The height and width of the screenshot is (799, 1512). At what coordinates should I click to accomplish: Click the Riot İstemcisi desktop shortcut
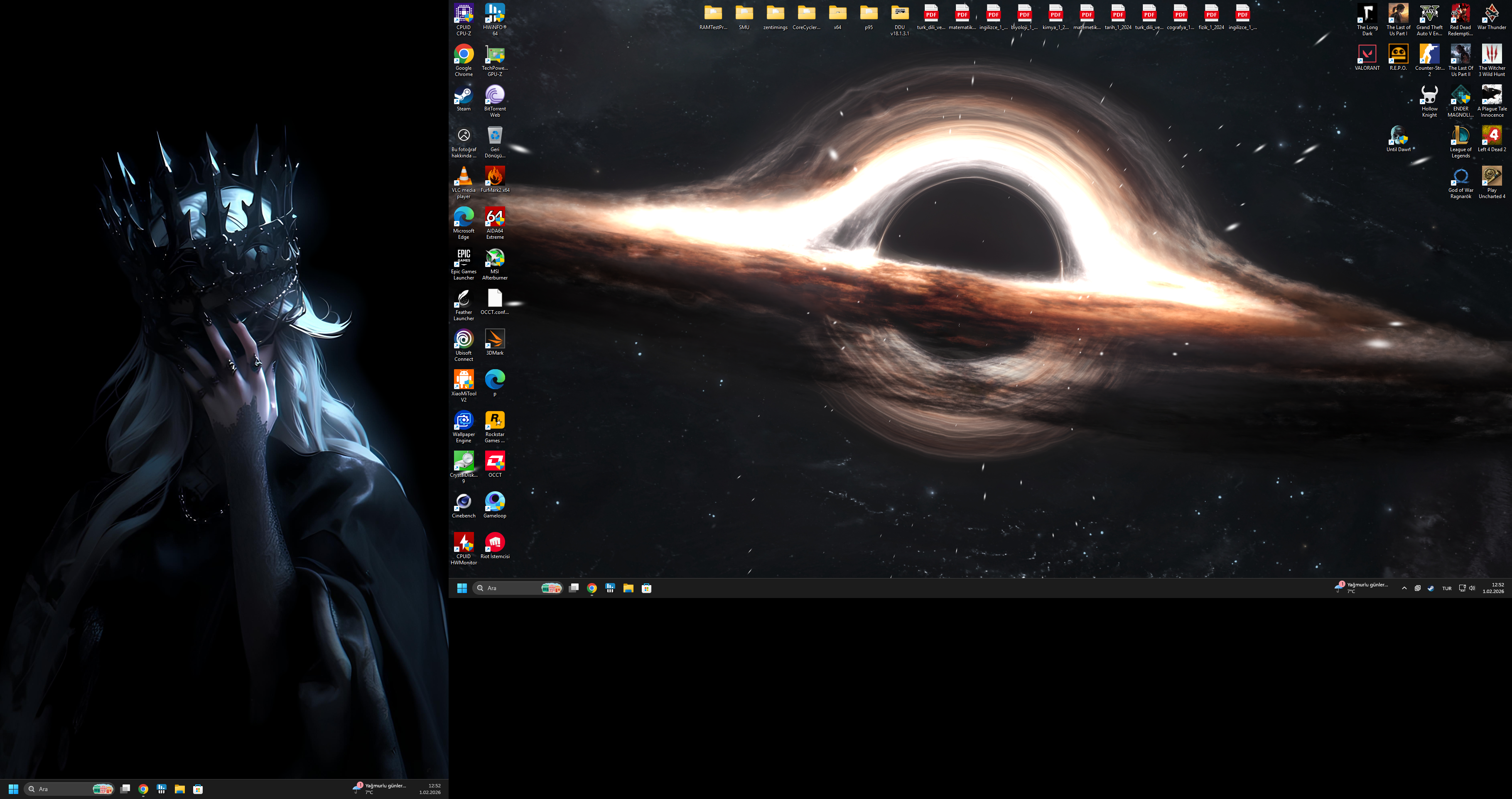495,546
